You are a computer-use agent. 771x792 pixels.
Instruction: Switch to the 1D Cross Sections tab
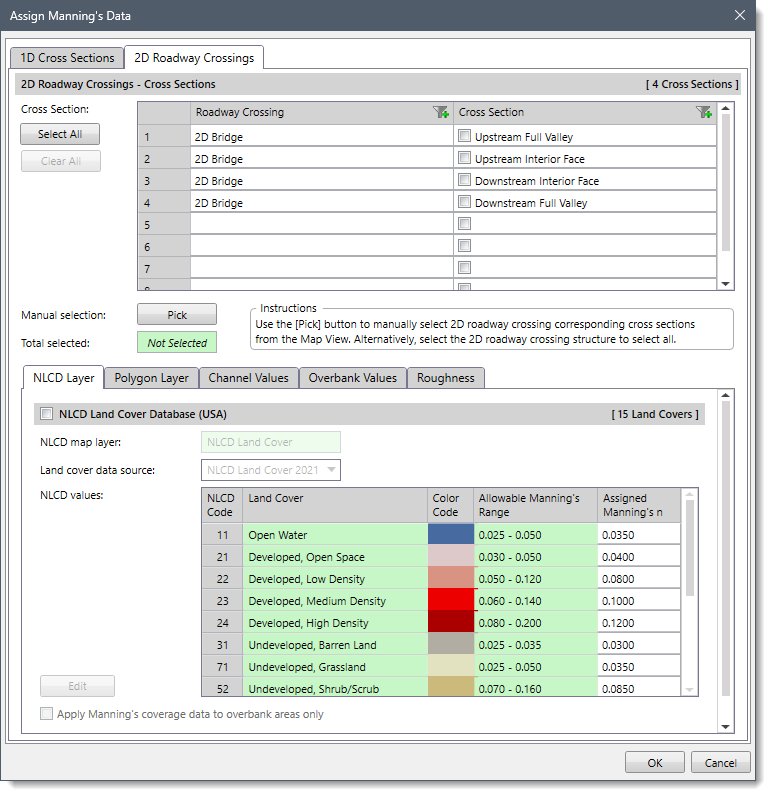pos(68,58)
